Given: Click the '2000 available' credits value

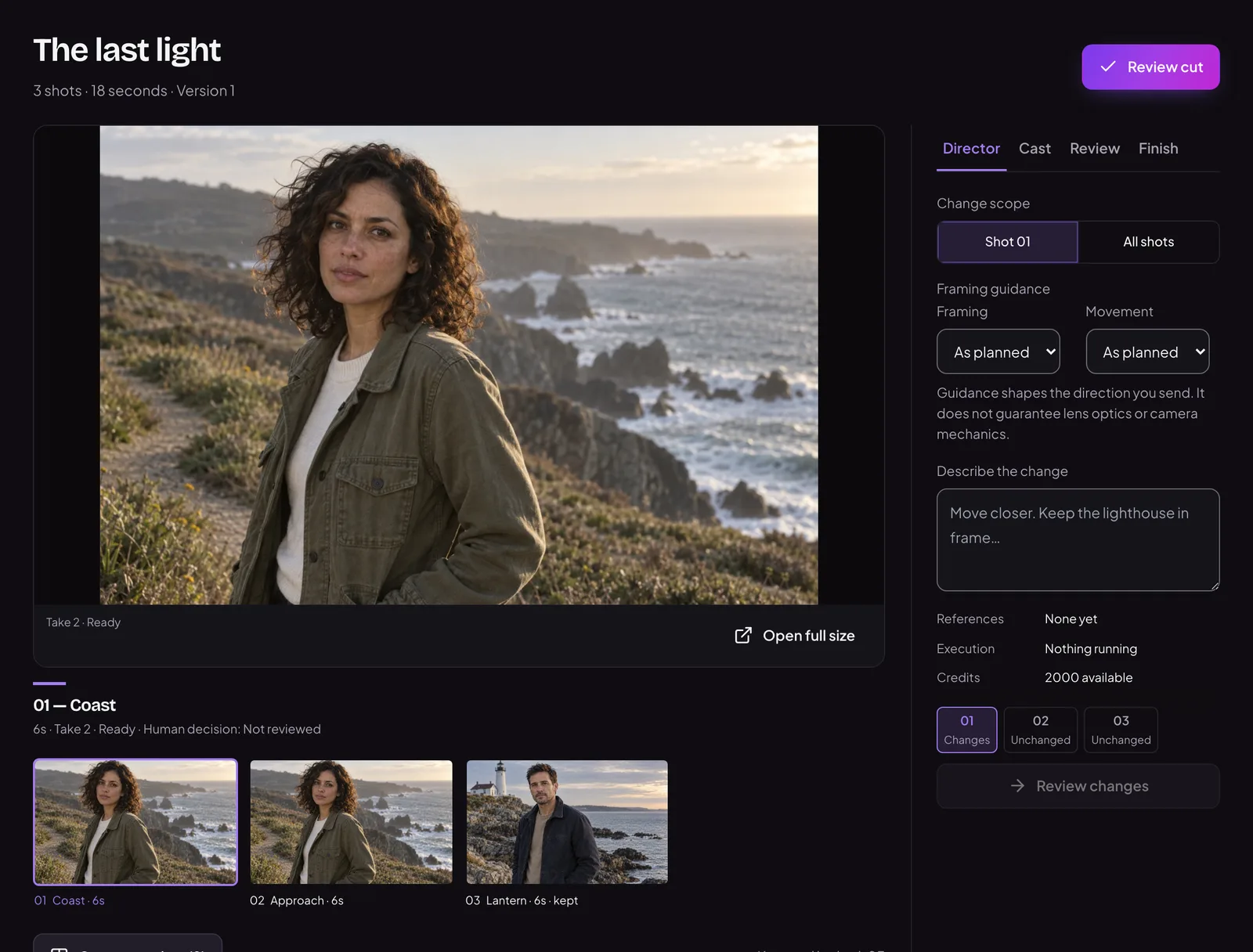Looking at the screenshot, I should pyautogui.click(x=1089, y=678).
